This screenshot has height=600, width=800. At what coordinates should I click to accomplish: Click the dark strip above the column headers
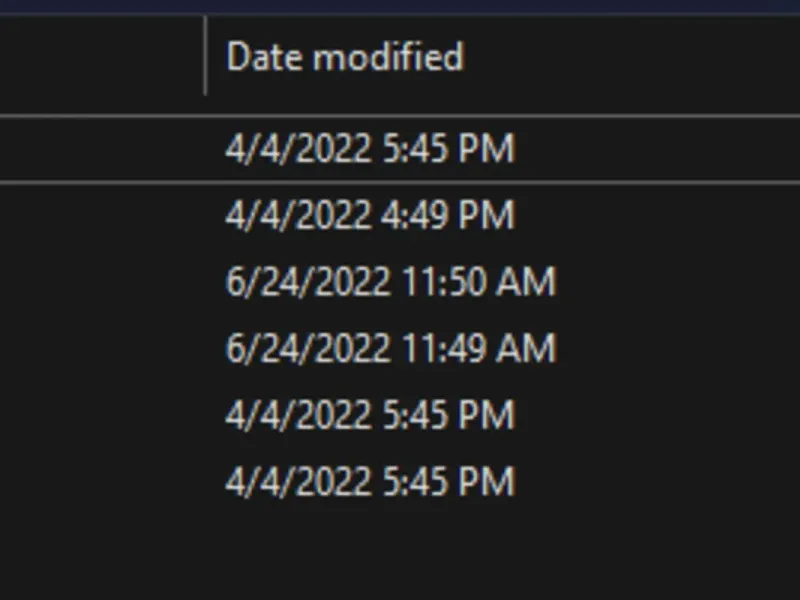coord(400,6)
